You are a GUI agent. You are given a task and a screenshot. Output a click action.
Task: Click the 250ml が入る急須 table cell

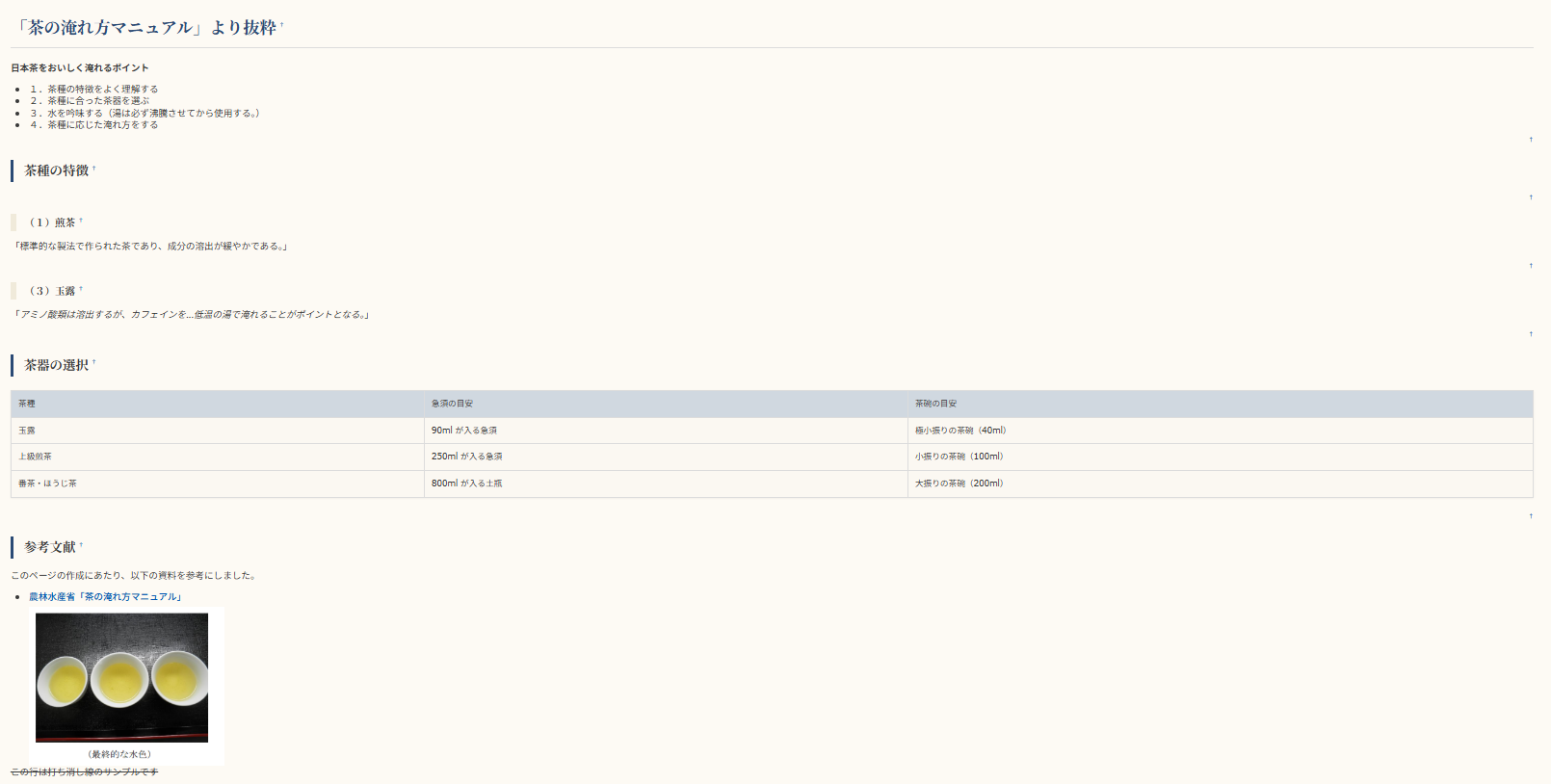point(467,457)
